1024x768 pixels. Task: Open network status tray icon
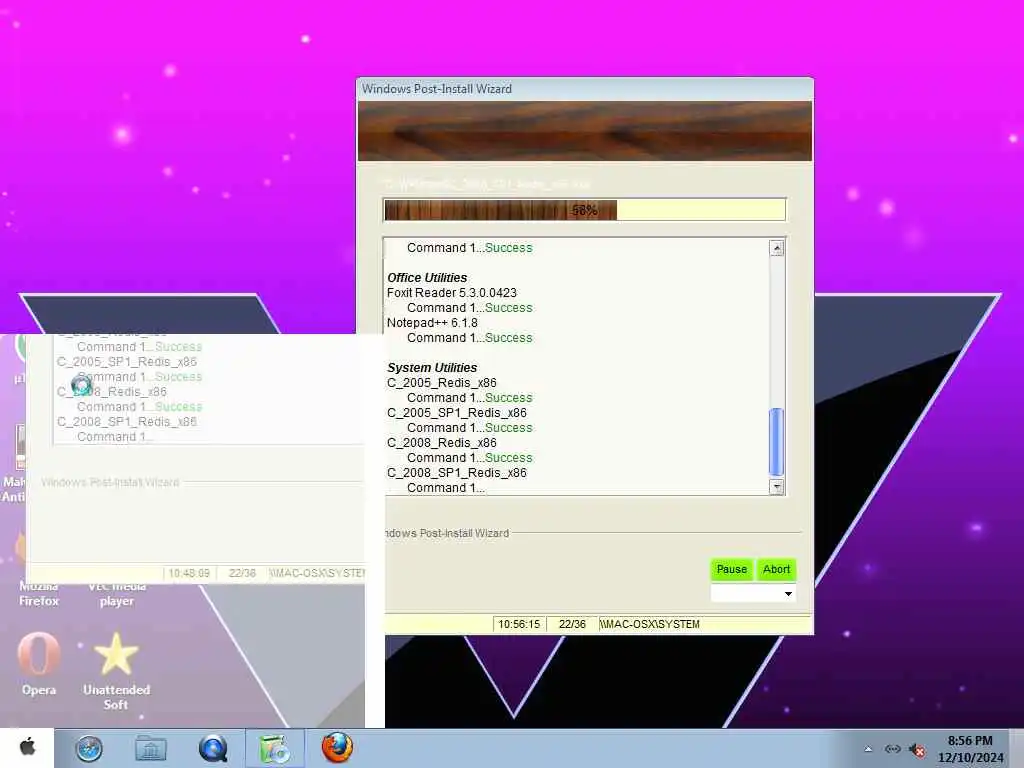pos(892,749)
